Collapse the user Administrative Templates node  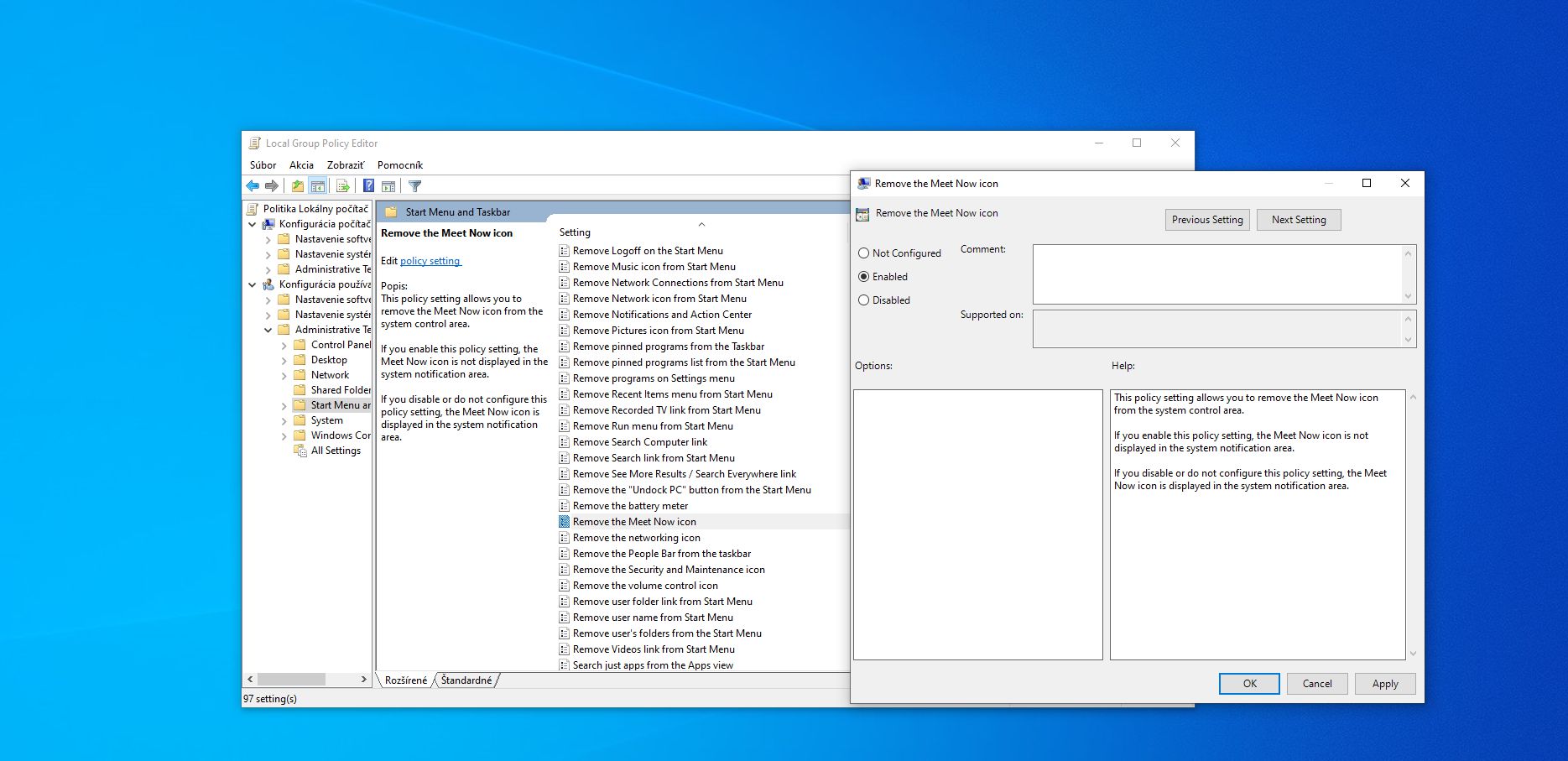point(268,330)
